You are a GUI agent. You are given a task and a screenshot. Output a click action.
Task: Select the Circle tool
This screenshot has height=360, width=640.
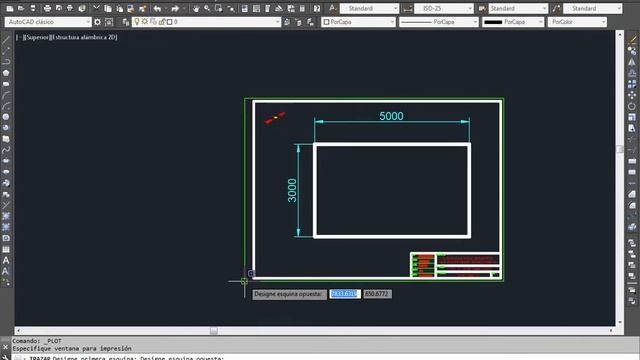pyautogui.click(x=6, y=117)
